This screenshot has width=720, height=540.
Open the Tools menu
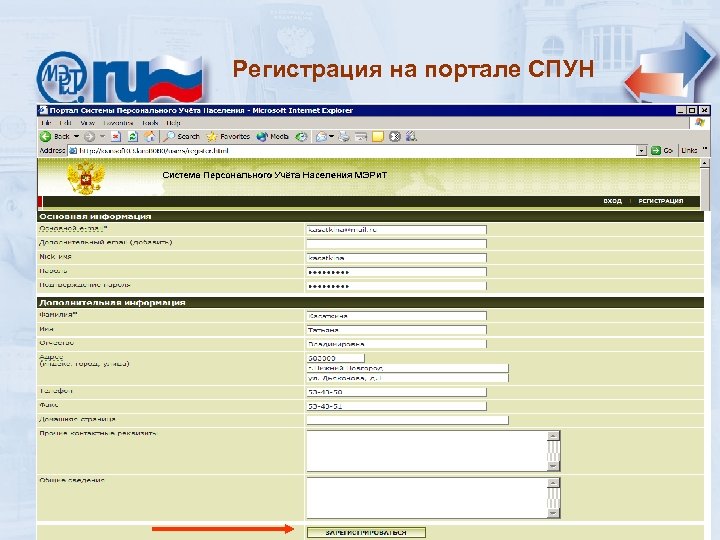[x=150, y=123]
